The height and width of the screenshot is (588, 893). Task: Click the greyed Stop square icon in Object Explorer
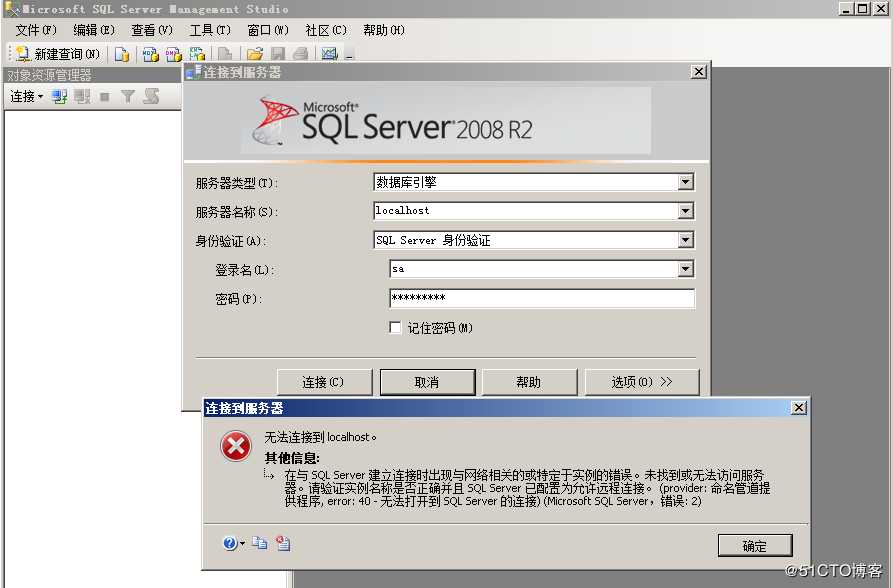(x=104, y=96)
